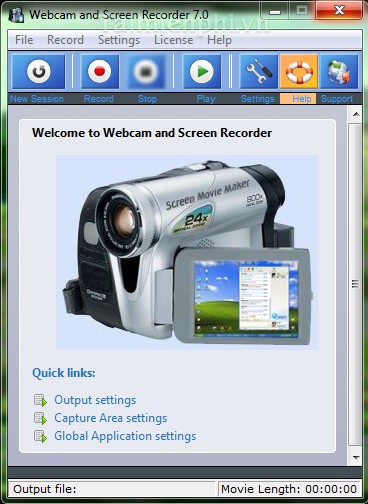Viewport: 368px width, 504px height.
Task: Click the icon beside Capture Area settings
Action: pos(41,418)
